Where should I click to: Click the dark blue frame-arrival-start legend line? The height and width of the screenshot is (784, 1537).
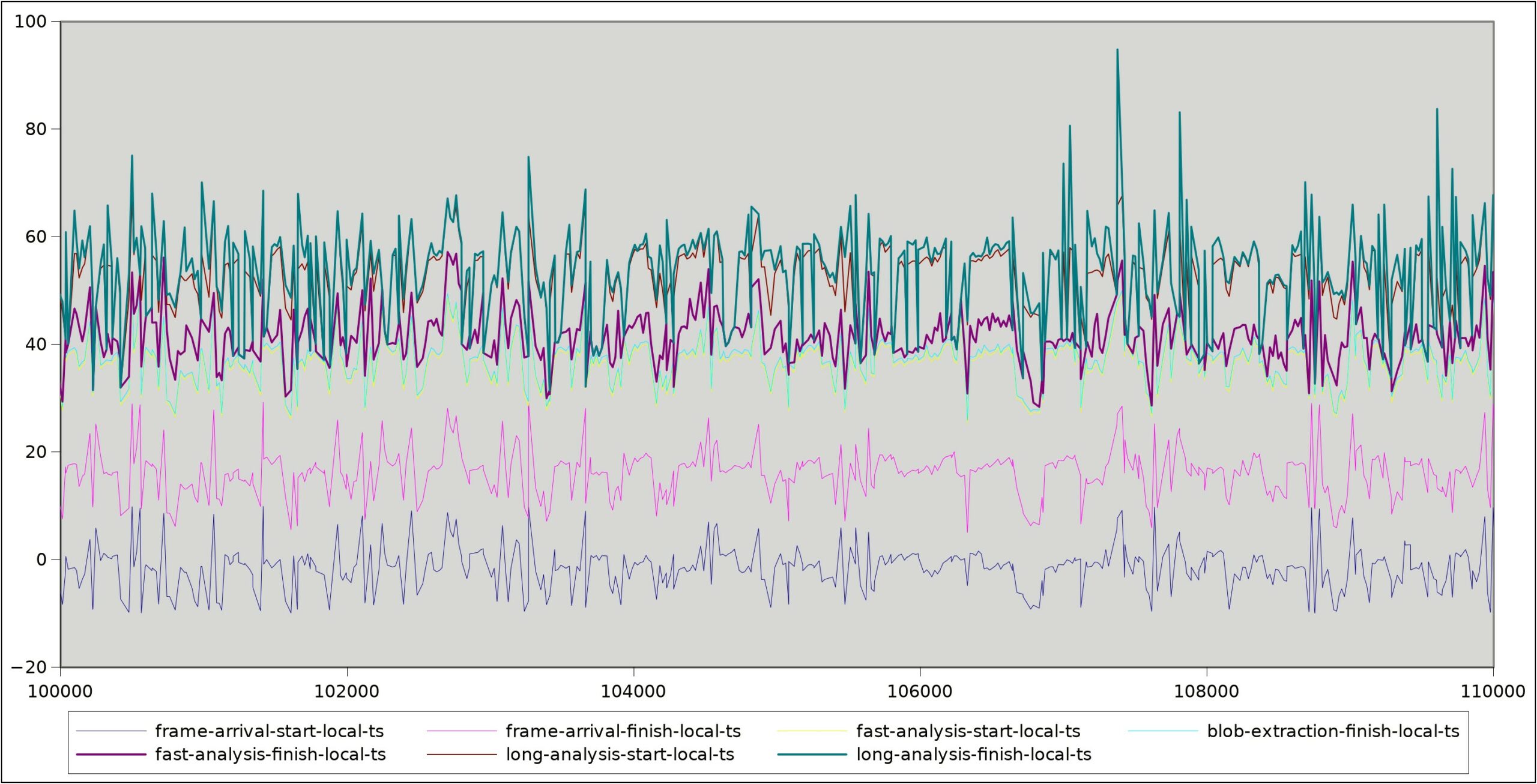click(x=112, y=731)
